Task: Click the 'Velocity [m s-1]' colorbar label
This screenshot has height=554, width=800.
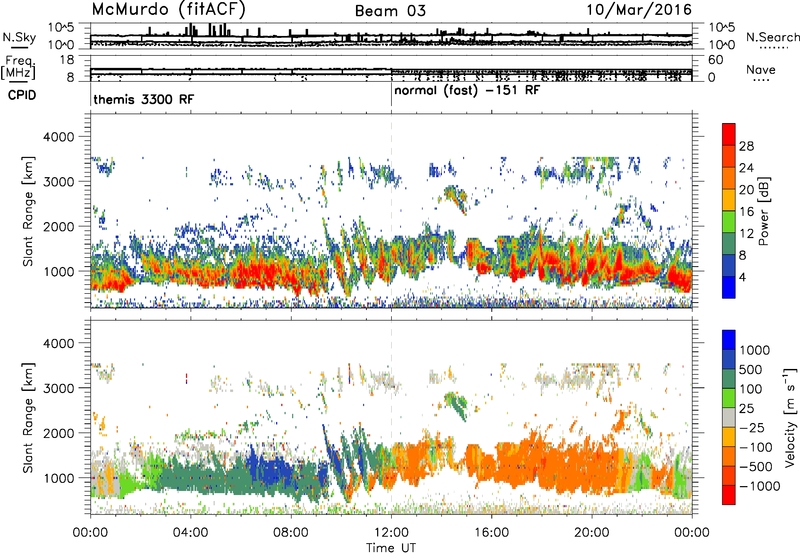Action: [x=790, y=417]
